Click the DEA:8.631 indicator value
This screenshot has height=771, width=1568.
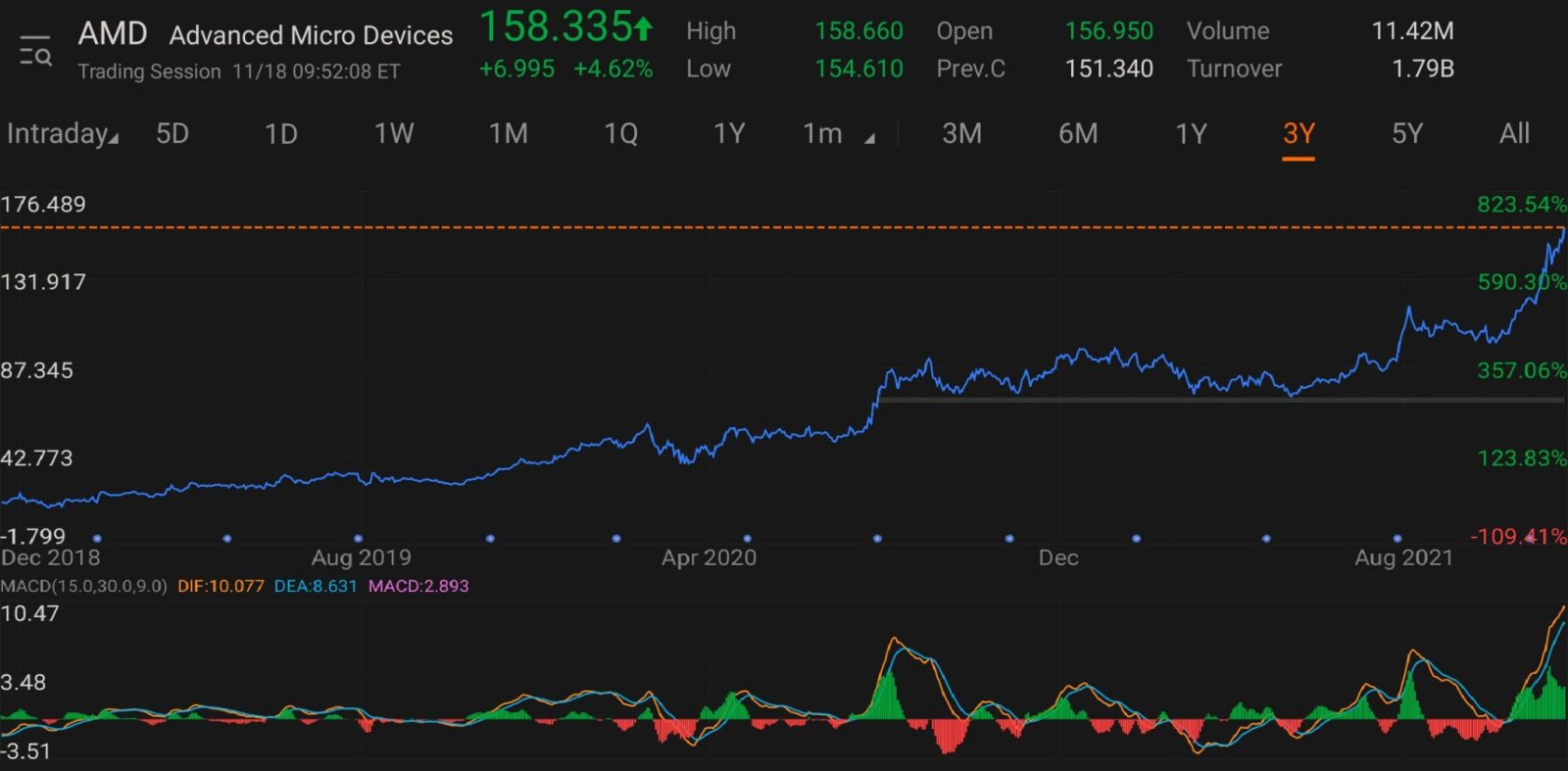pos(316,586)
